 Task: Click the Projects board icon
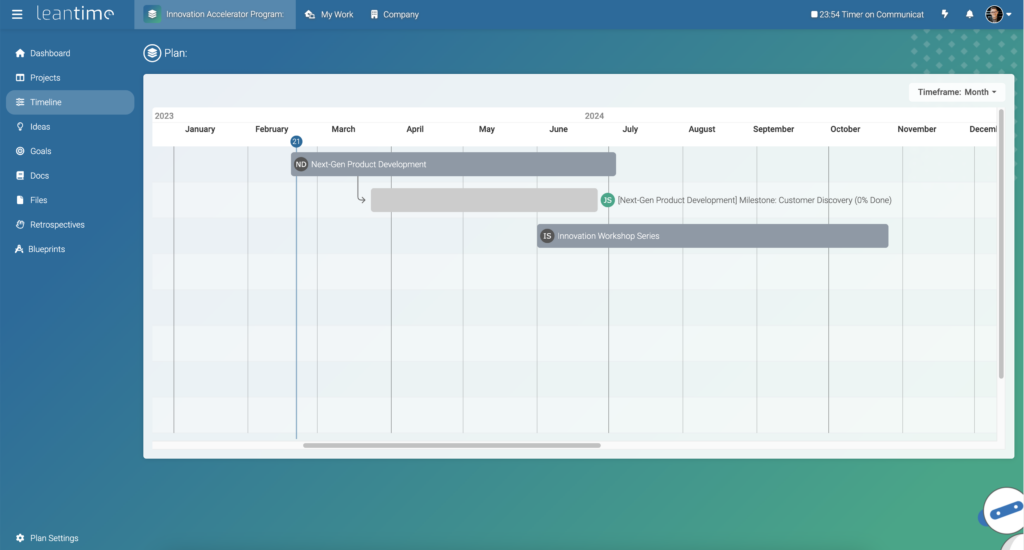pyautogui.click(x=20, y=78)
